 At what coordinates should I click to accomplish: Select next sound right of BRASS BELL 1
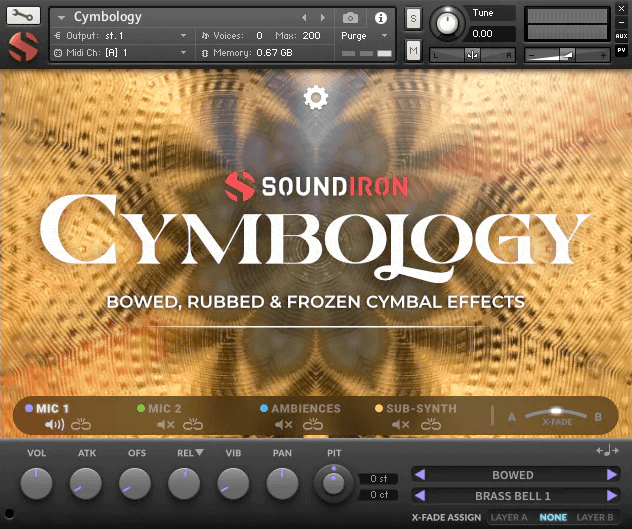(x=612, y=496)
